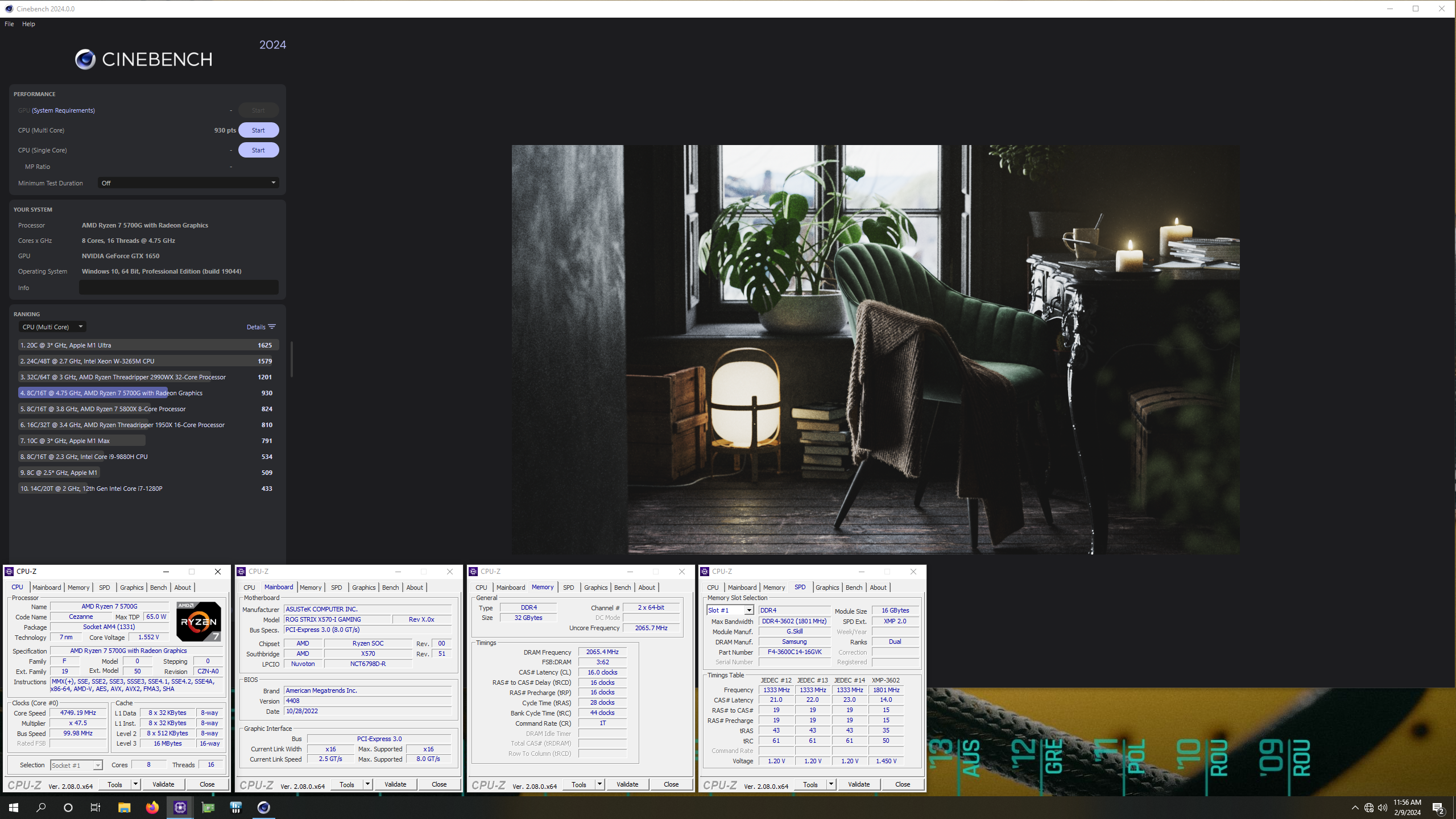
Task: Click the title icon of CPU-Z Mainboard window
Action: pos(241,572)
